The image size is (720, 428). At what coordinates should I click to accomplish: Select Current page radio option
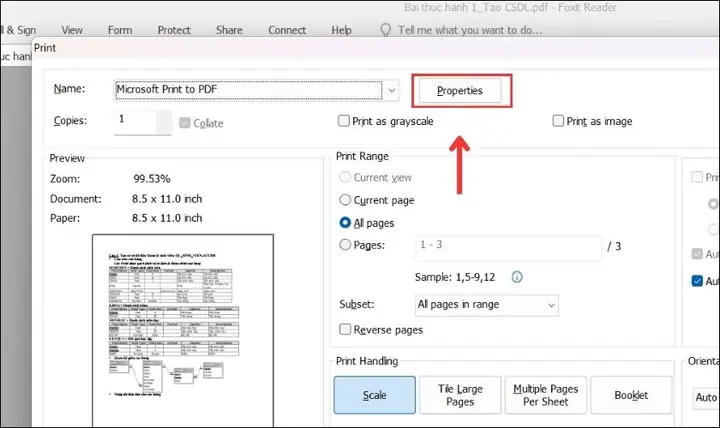[345, 200]
